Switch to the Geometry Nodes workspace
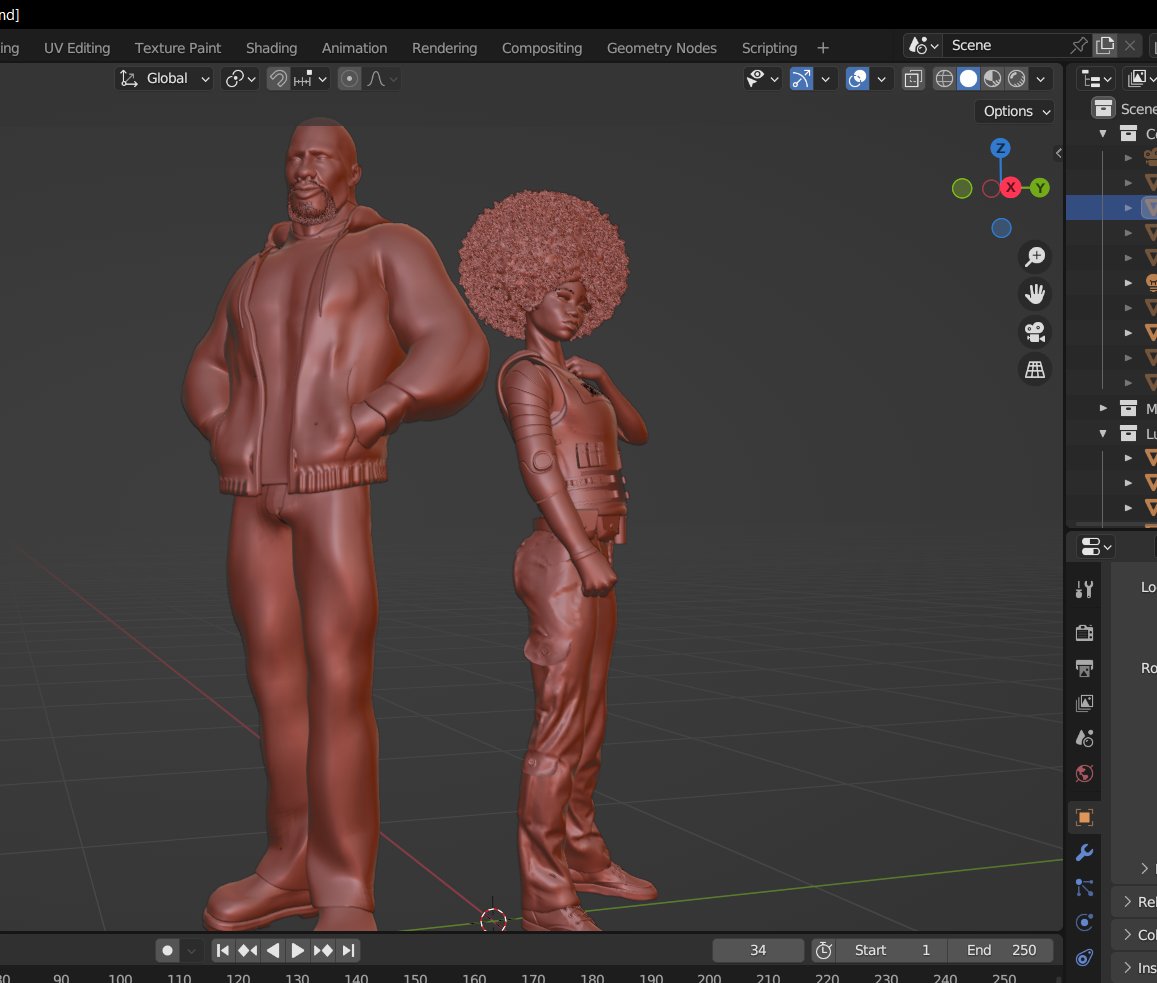Screen dimensions: 1157x983 pos(662,48)
